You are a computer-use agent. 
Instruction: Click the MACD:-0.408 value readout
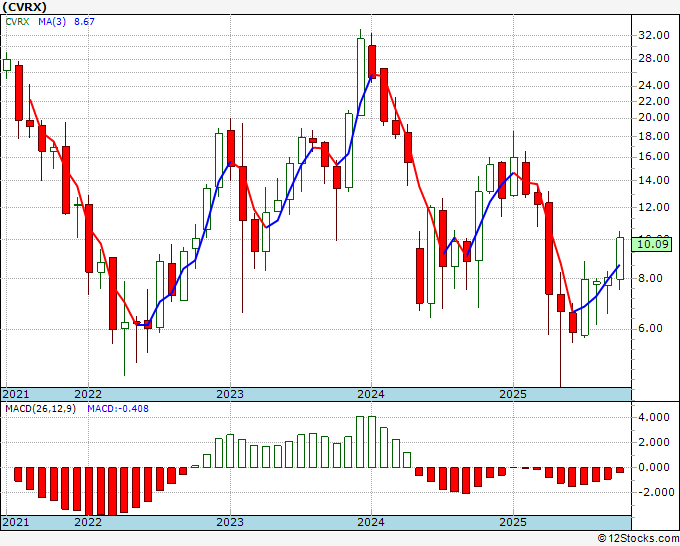coord(118,409)
